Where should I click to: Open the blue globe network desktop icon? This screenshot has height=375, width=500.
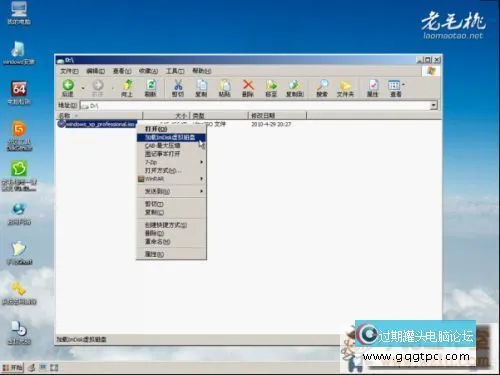pyautogui.click(x=19, y=209)
